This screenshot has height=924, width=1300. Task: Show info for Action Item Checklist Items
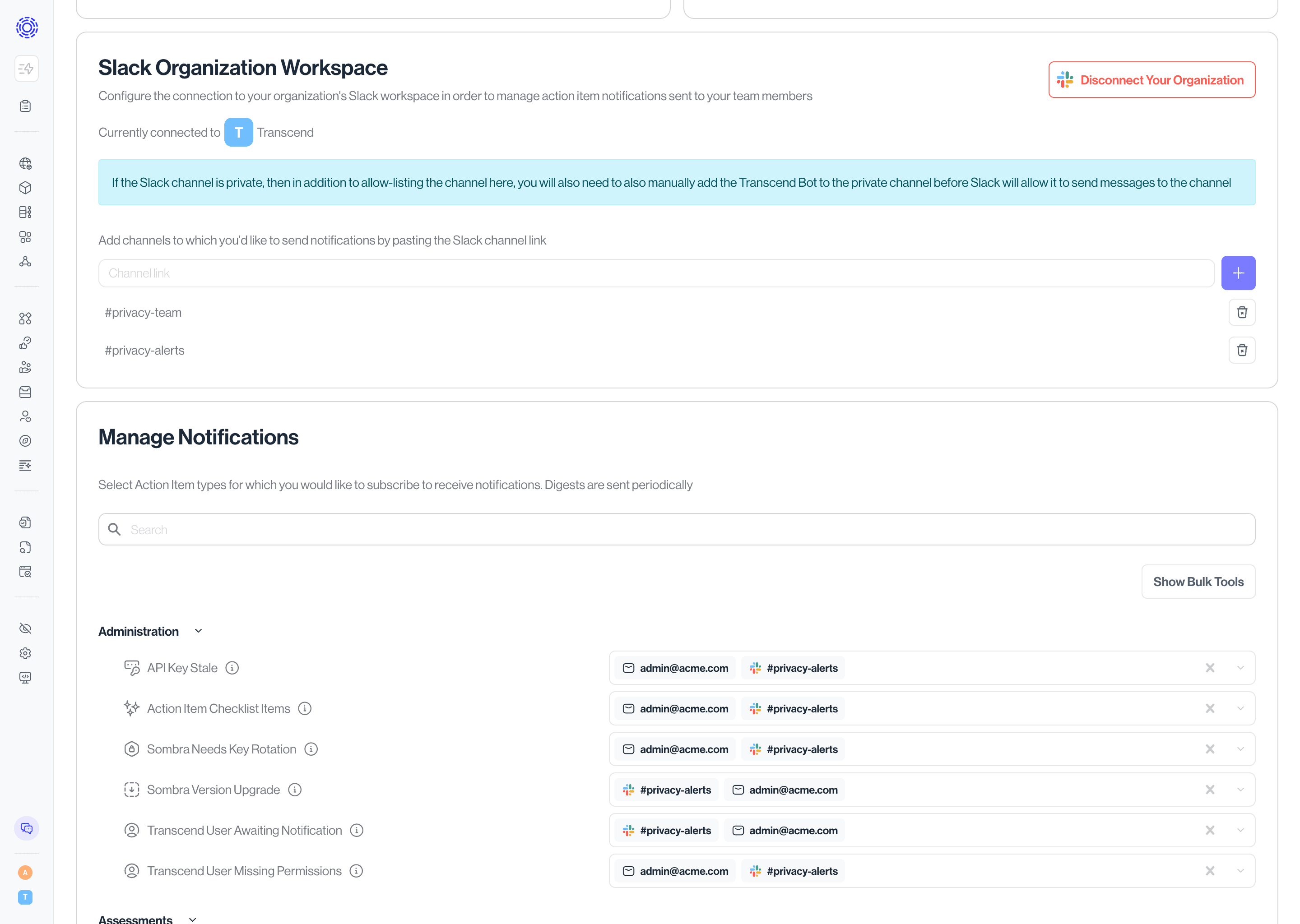[305, 708]
